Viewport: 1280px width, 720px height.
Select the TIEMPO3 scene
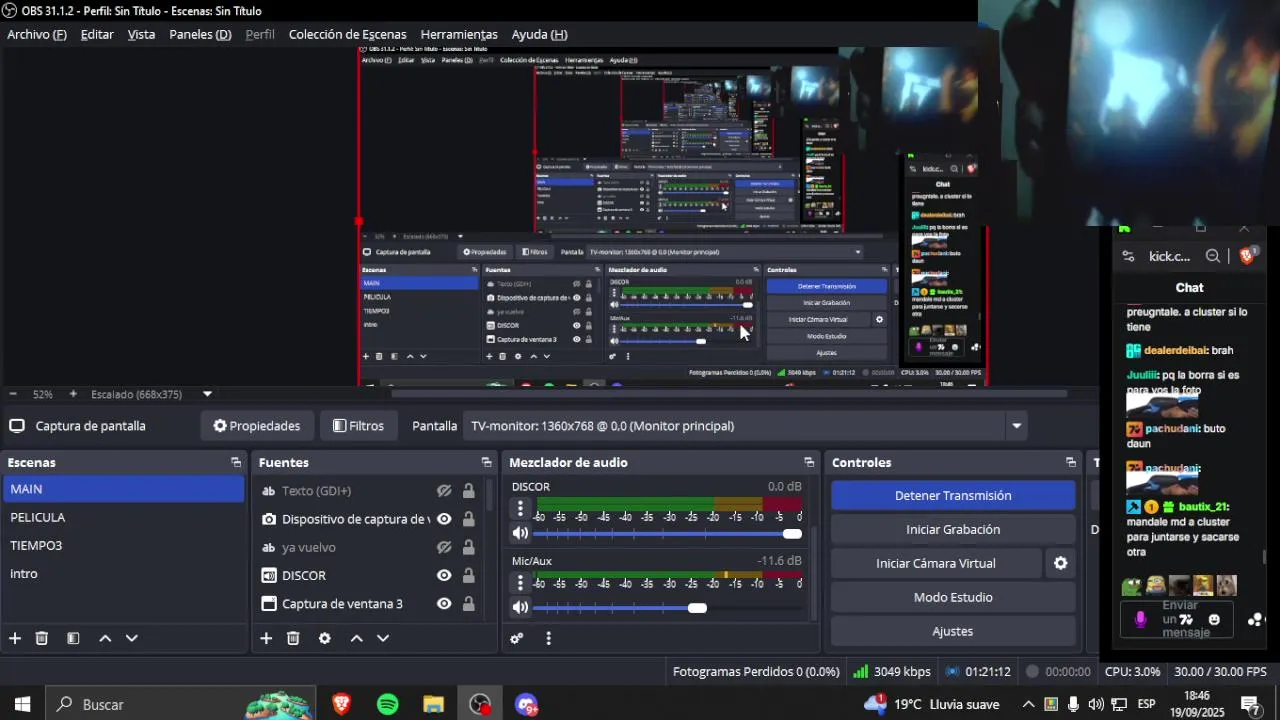[x=123, y=545]
